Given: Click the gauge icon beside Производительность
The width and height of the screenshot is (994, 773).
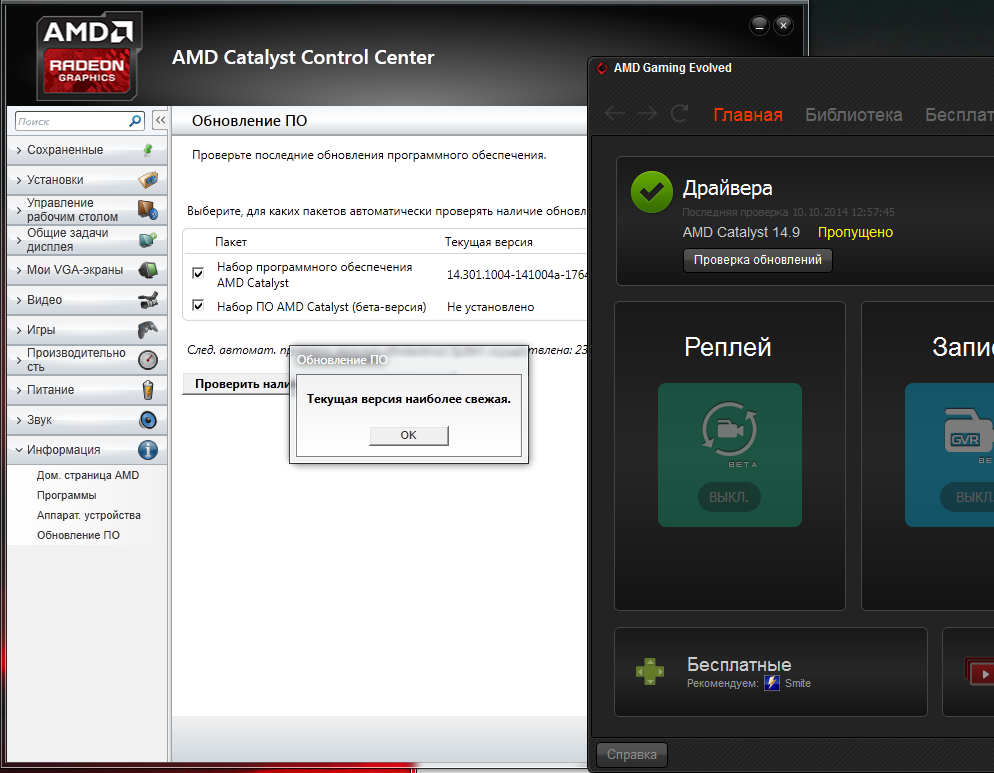Looking at the screenshot, I should (x=148, y=360).
